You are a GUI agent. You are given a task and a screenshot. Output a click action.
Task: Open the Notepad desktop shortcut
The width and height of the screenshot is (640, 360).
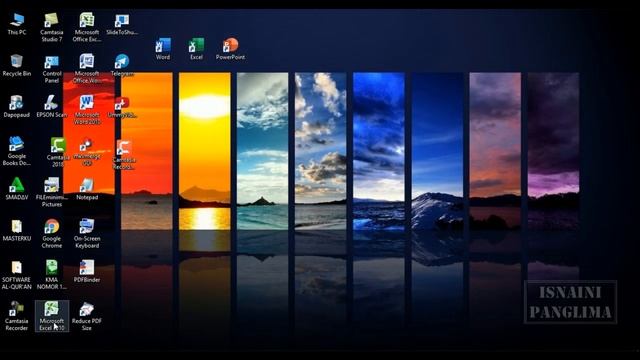(x=87, y=189)
